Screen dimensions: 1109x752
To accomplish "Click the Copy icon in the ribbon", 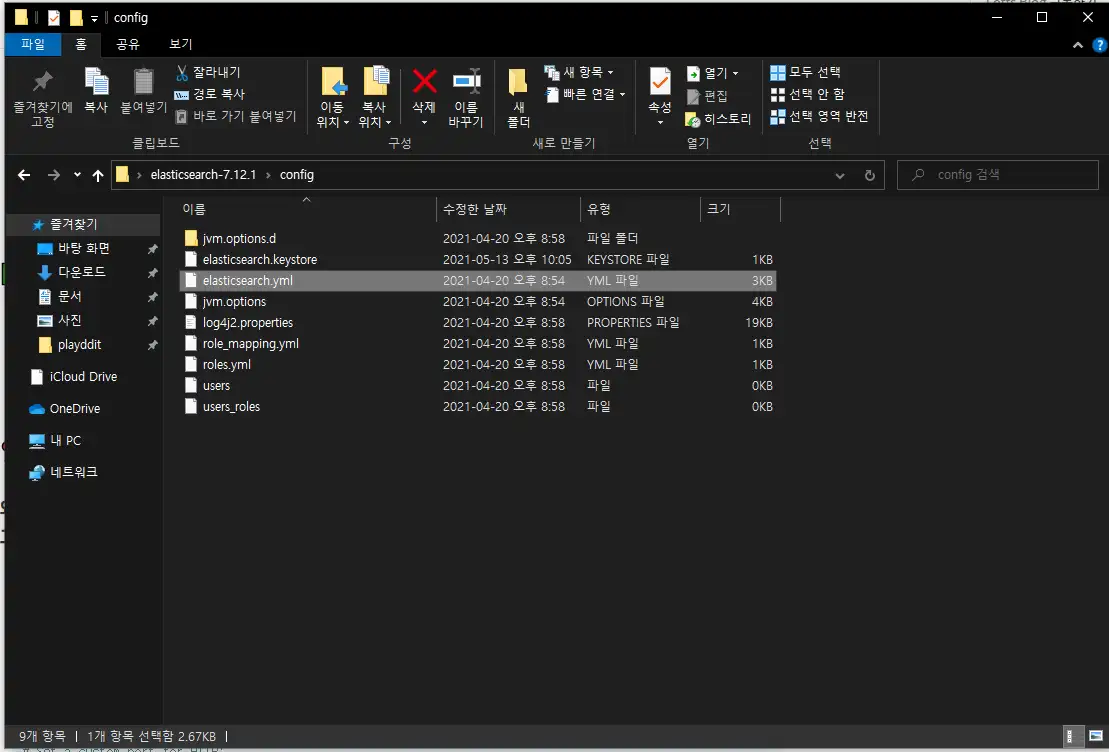I will tap(96, 81).
